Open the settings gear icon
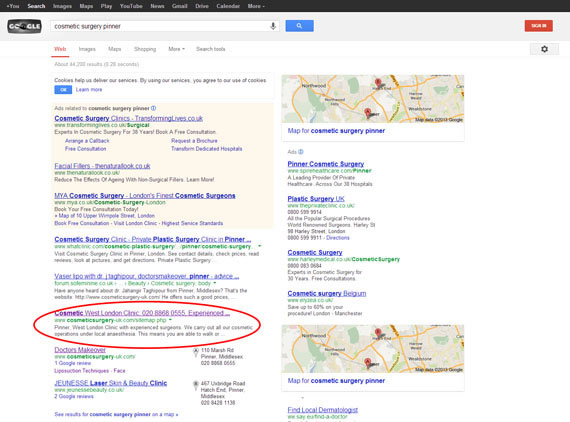This screenshot has width=570, height=422. point(544,49)
